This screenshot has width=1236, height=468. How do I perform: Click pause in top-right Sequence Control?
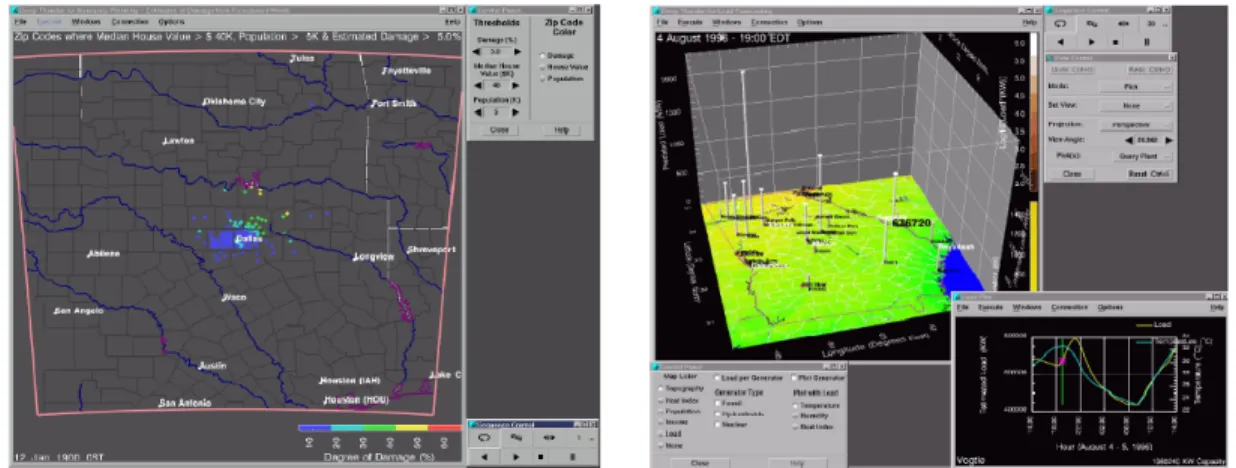pos(1147,42)
